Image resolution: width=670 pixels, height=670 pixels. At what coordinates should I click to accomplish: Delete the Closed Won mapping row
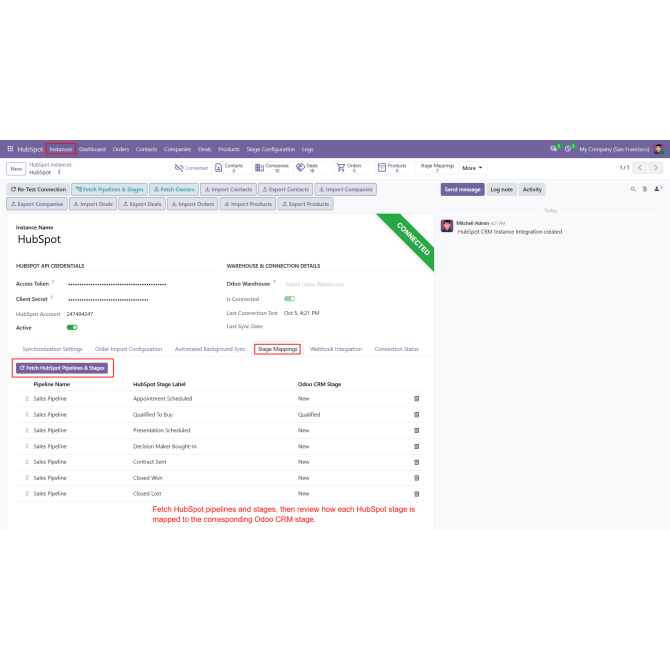[417, 478]
